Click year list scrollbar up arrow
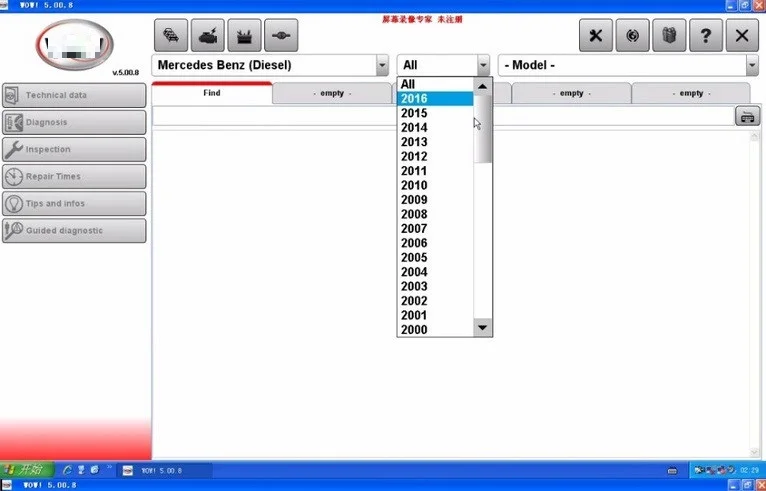Viewport: 766px width, 491px height. (483, 86)
